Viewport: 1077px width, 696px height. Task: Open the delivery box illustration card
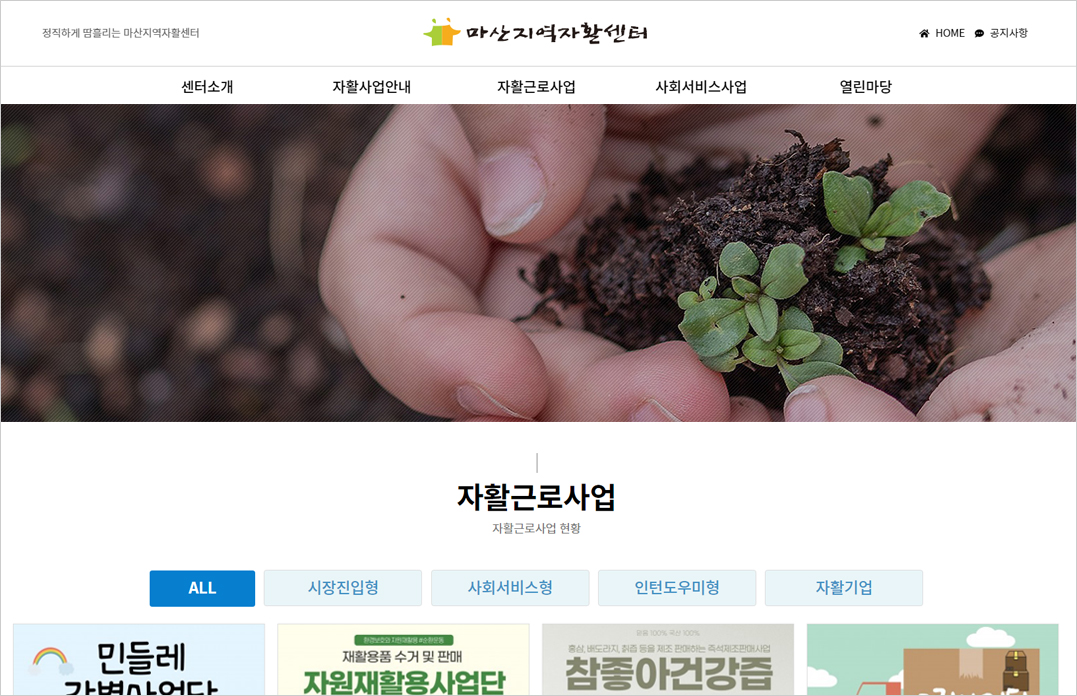click(x=933, y=660)
